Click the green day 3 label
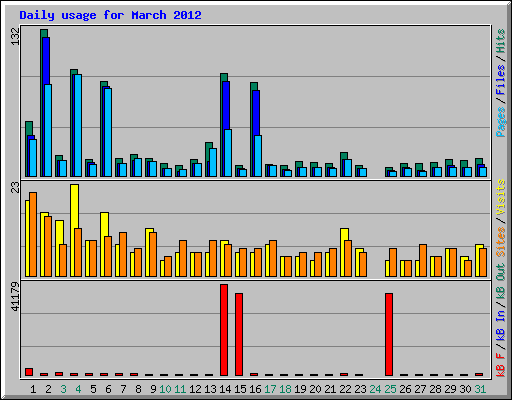 [x=63, y=389]
